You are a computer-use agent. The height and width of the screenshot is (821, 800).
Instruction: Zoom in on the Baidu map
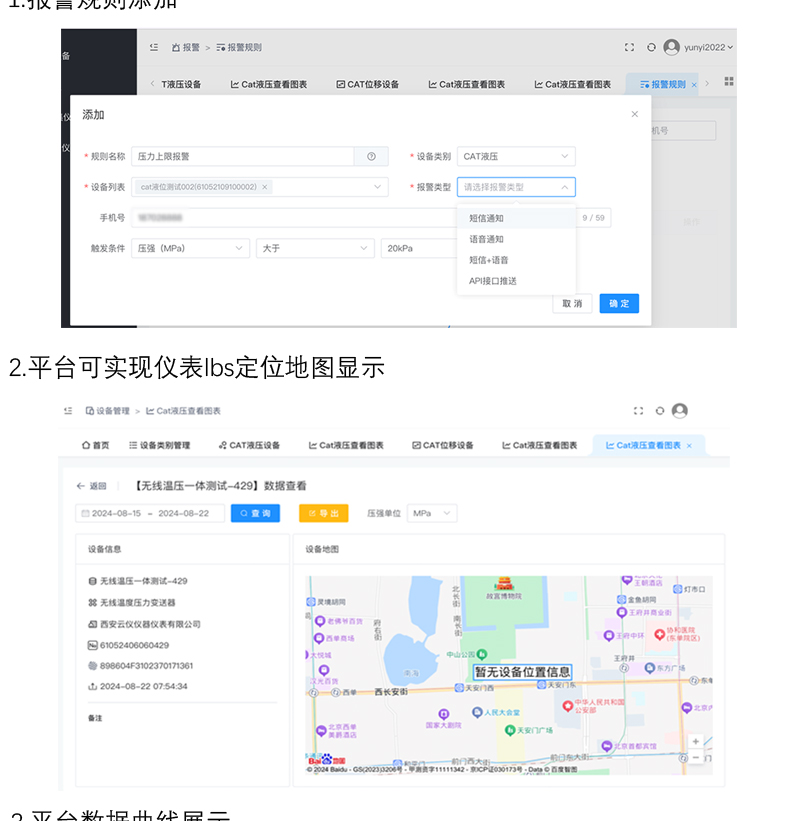click(x=695, y=742)
